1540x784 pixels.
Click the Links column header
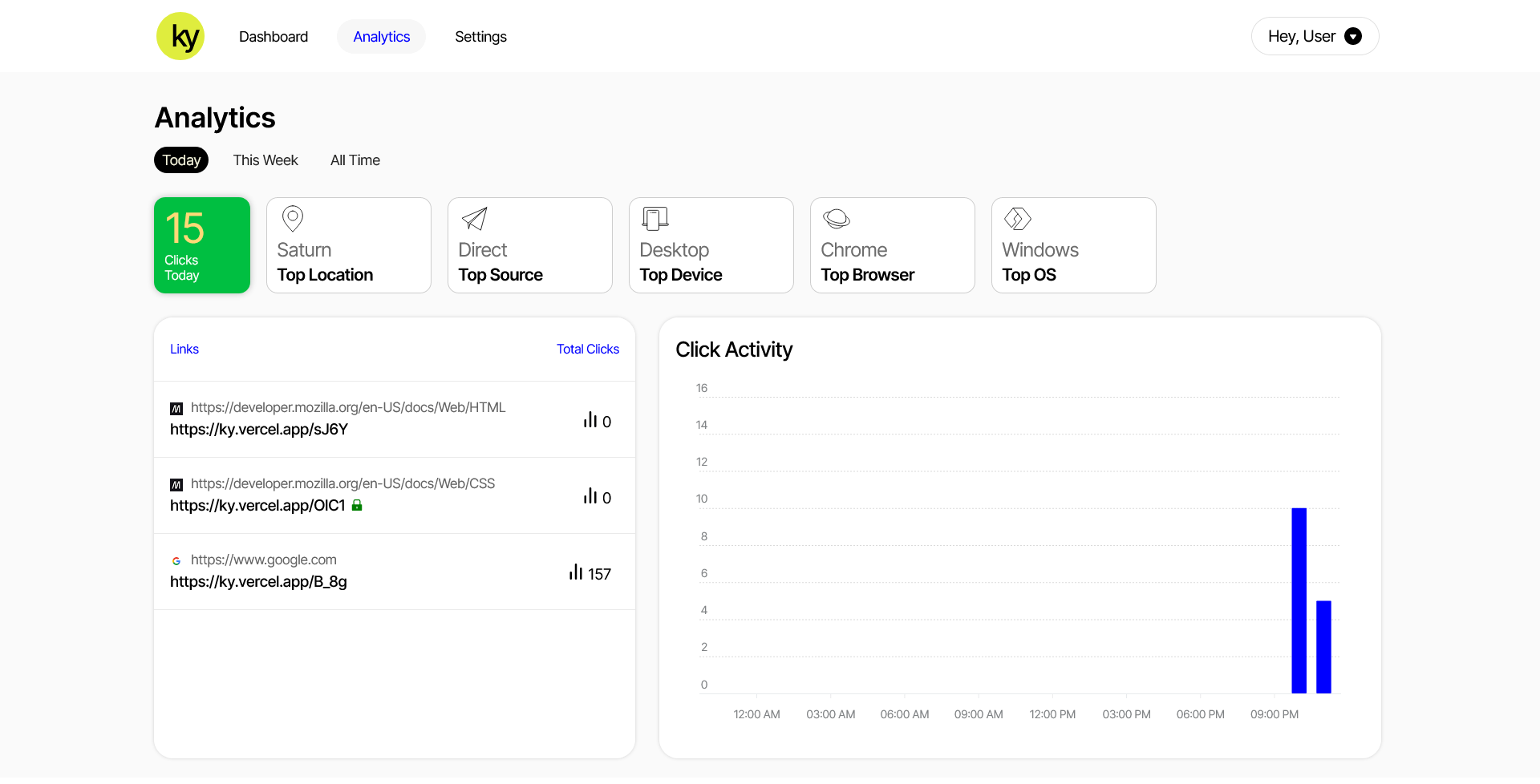[x=184, y=349]
